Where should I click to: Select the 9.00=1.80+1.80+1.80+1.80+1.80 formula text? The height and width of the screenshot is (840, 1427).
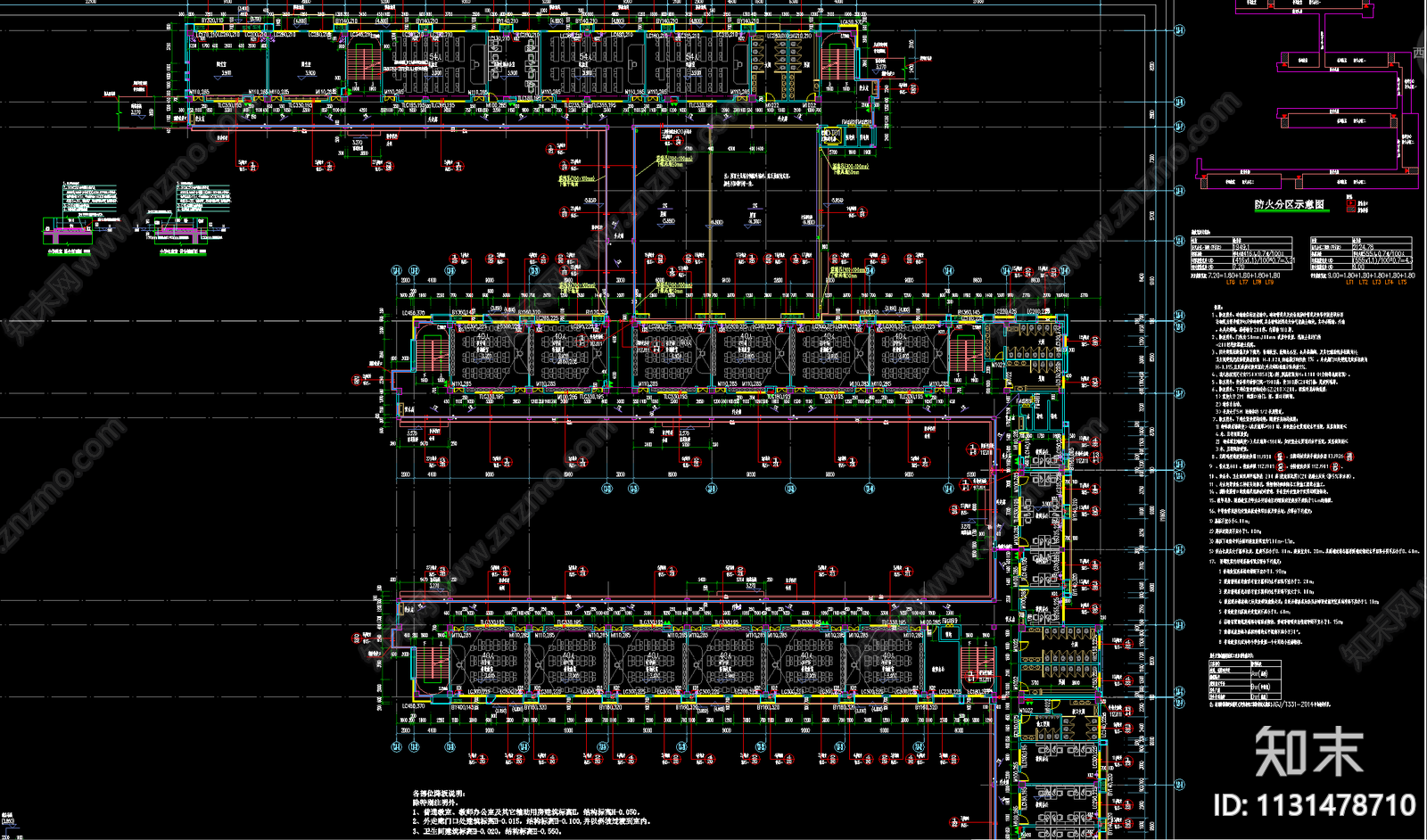[x=1371, y=276]
